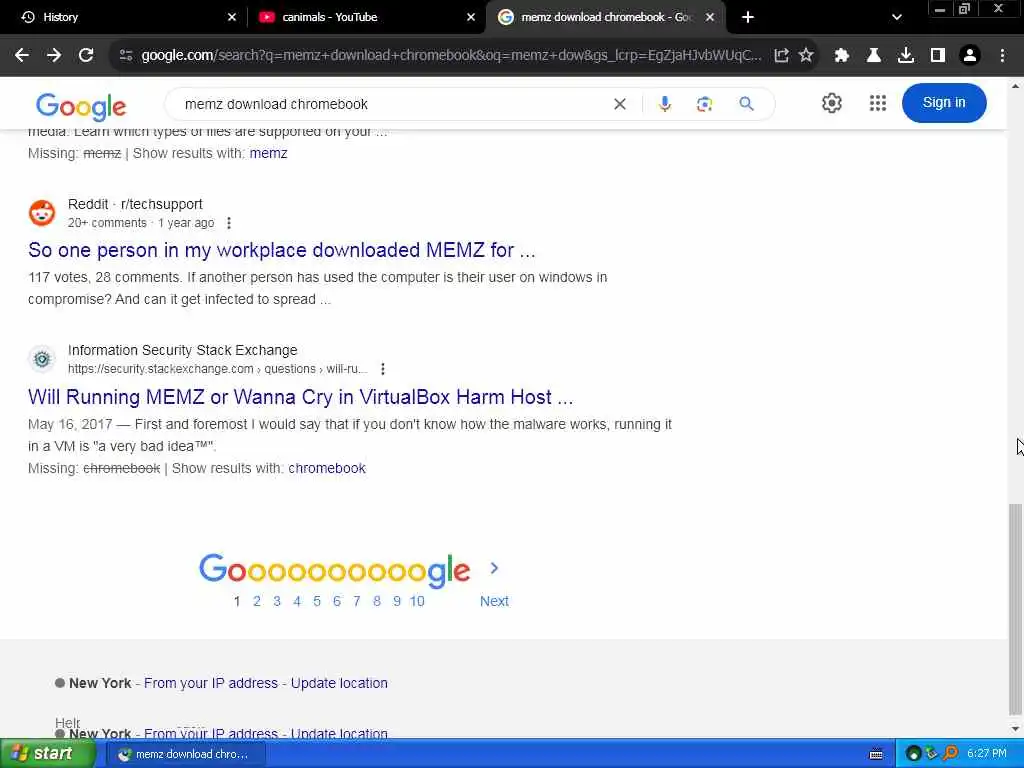The width and height of the screenshot is (1024, 768).
Task: Toggle the Chrome side panel
Action: 938,56
